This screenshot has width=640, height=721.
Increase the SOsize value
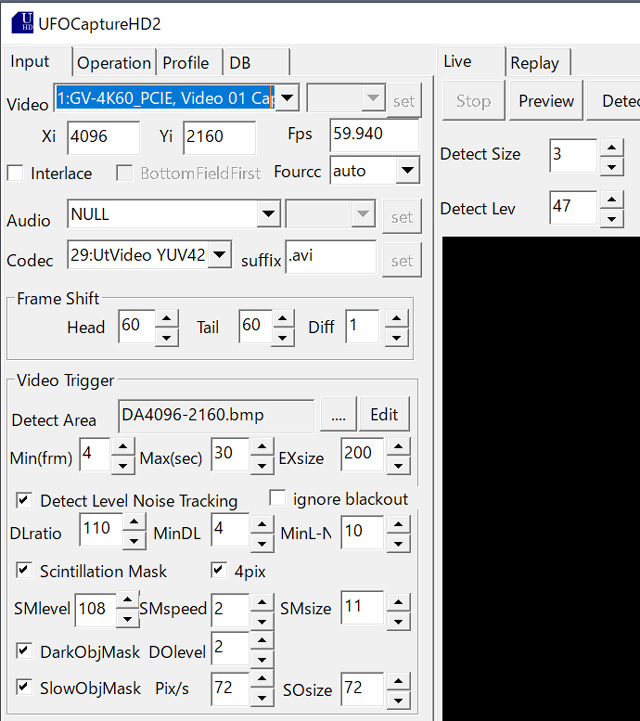coord(398,681)
